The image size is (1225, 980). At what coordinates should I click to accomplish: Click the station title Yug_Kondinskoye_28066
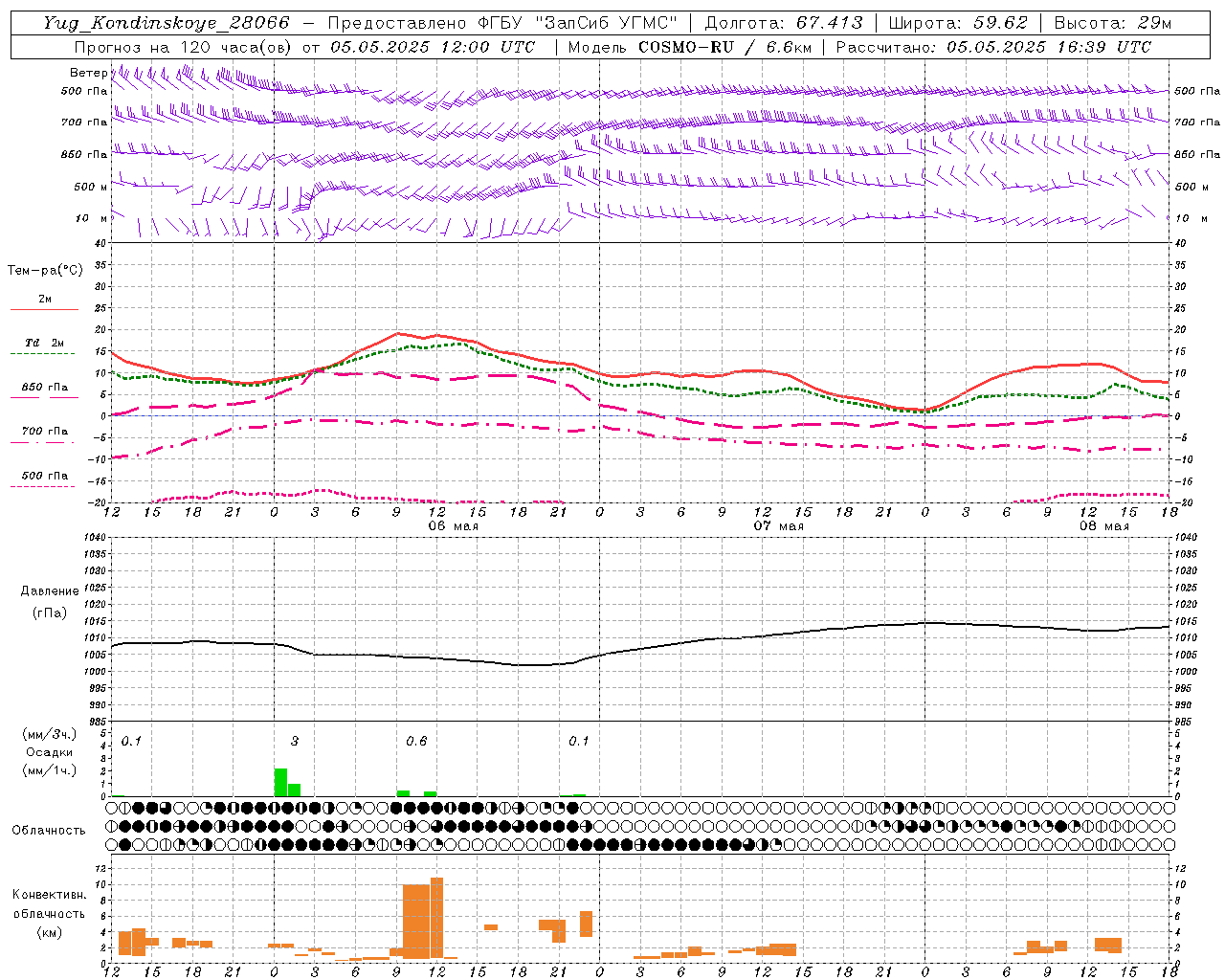tap(166, 23)
